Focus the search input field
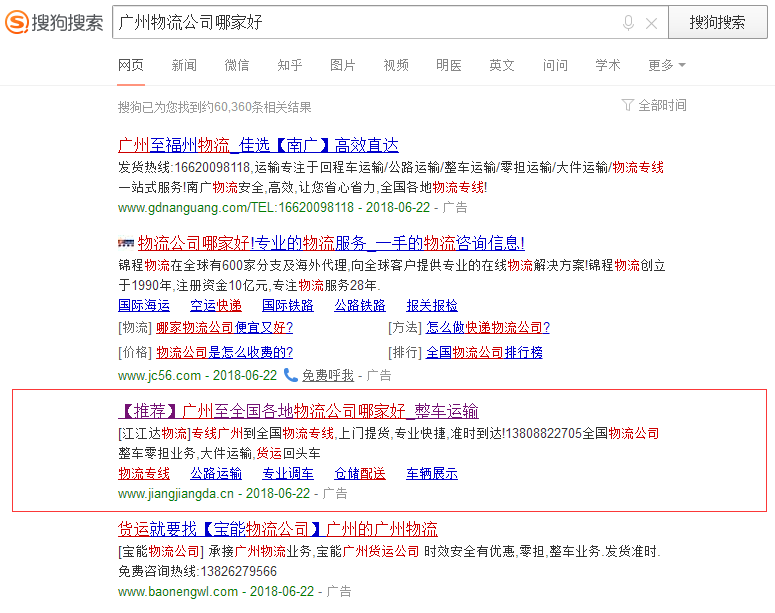 (x=366, y=22)
